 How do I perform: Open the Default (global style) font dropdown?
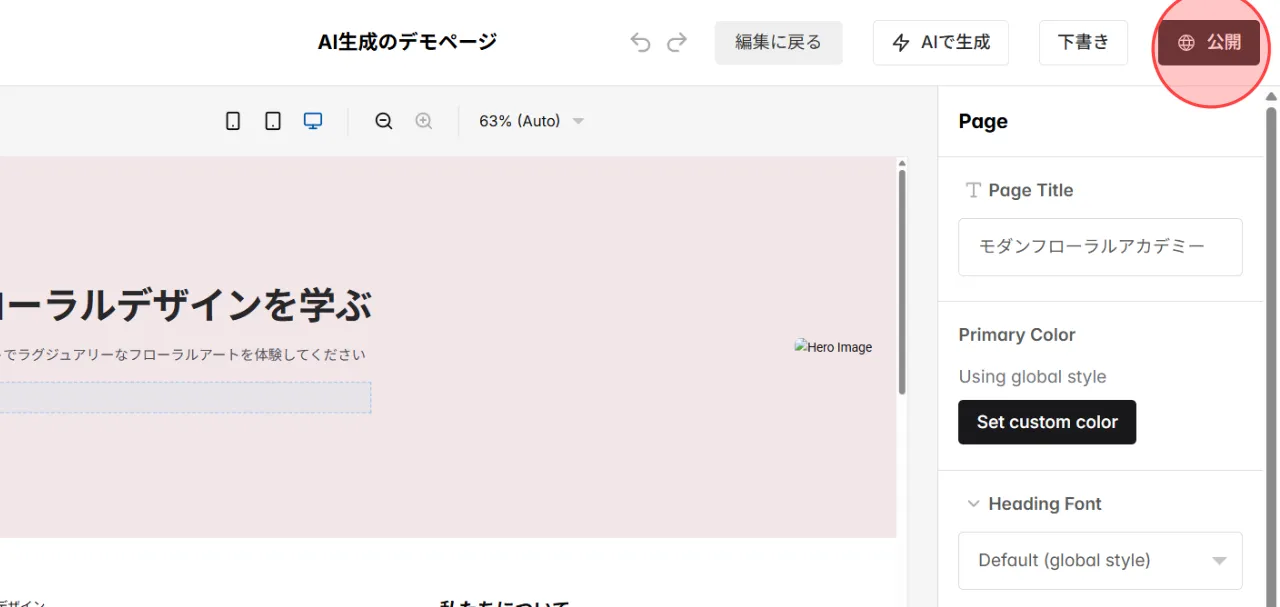(1100, 560)
